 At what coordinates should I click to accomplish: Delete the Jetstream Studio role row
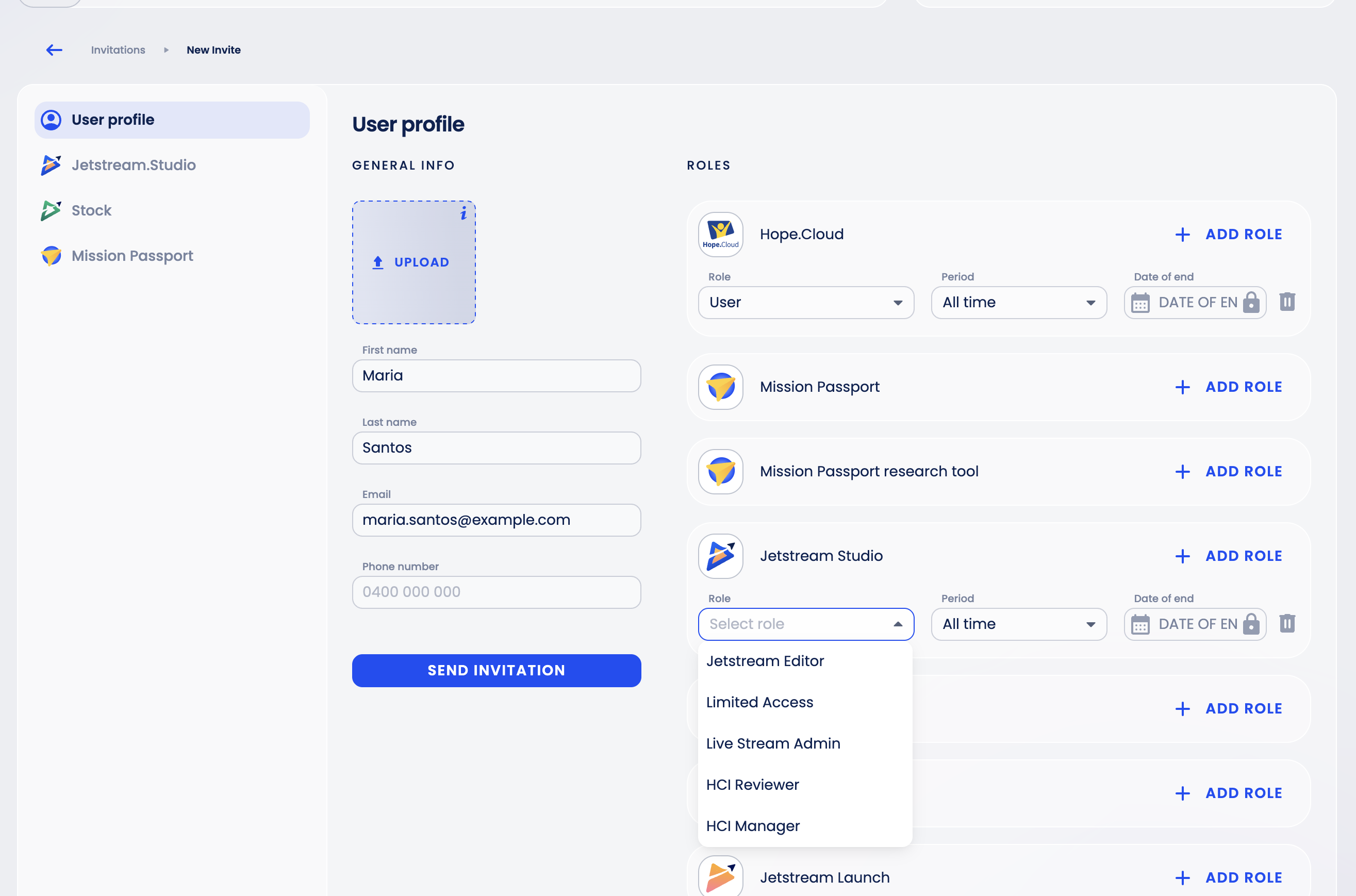tap(1287, 623)
